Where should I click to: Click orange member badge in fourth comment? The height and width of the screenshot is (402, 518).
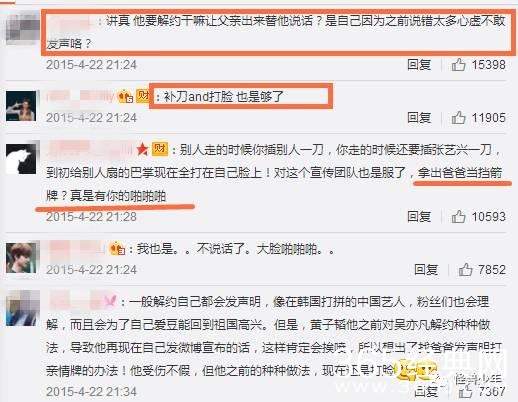117,248
